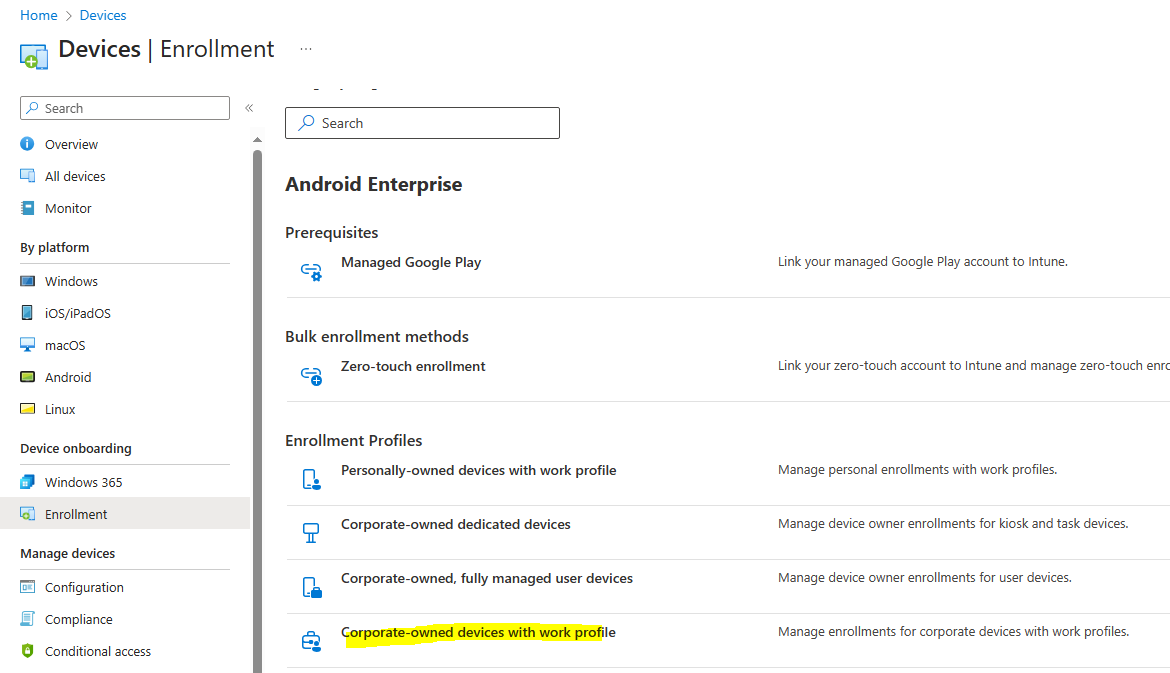Collapse the sidebar using the double-chevron

point(249,107)
